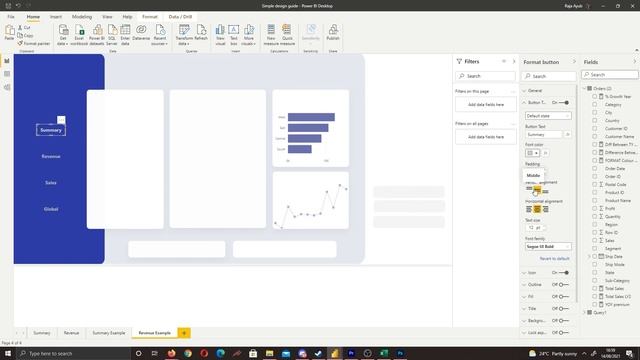640x360 pixels.
Task: Turn on the Background toggle
Action: pos(564,321)
